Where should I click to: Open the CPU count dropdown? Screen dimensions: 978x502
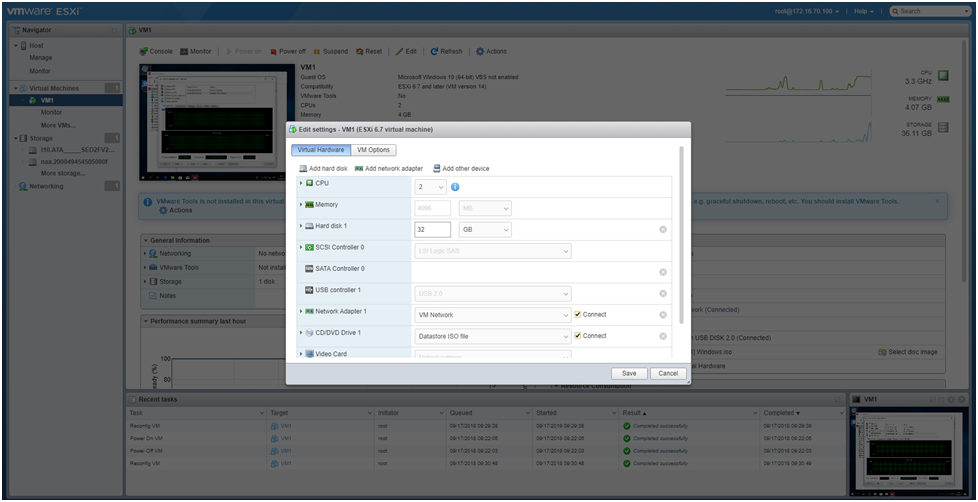point(430,187)
